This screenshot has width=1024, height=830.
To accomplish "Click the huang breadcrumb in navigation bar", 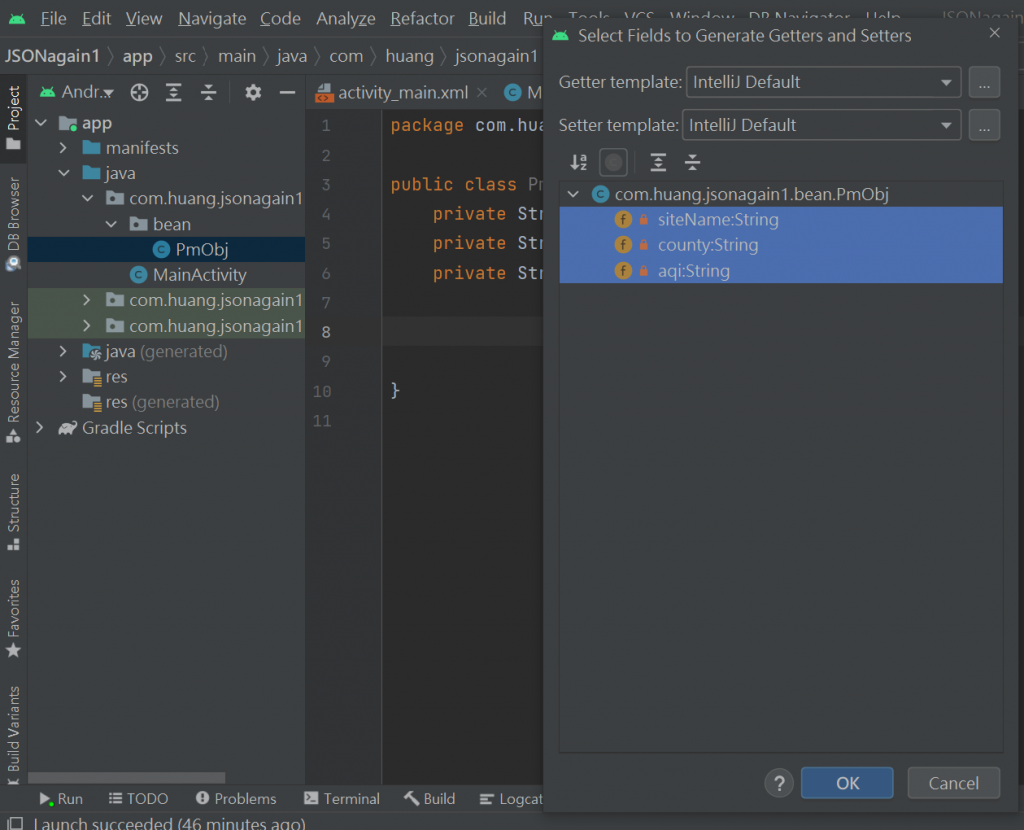I will (x=409, y=56).
